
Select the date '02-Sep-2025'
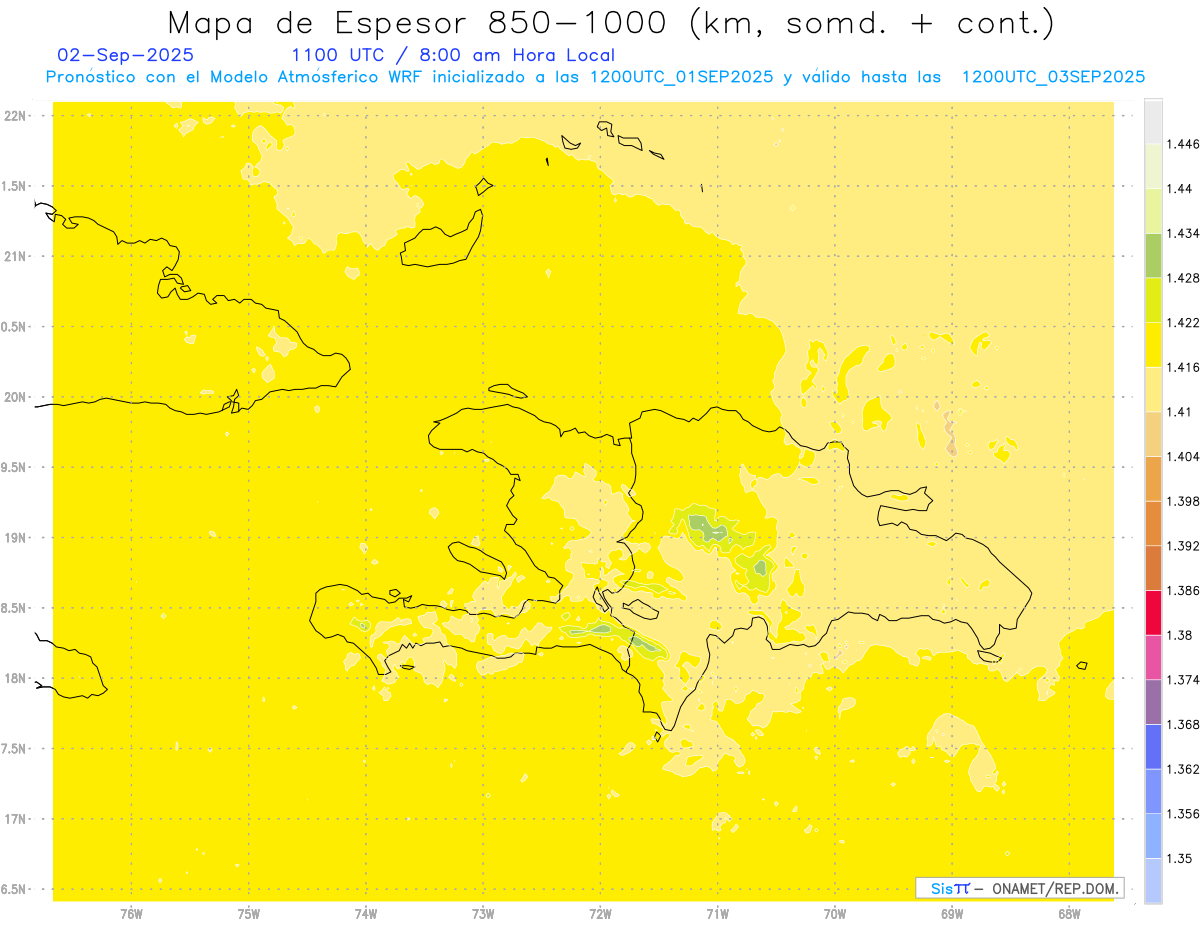(126, 55)
